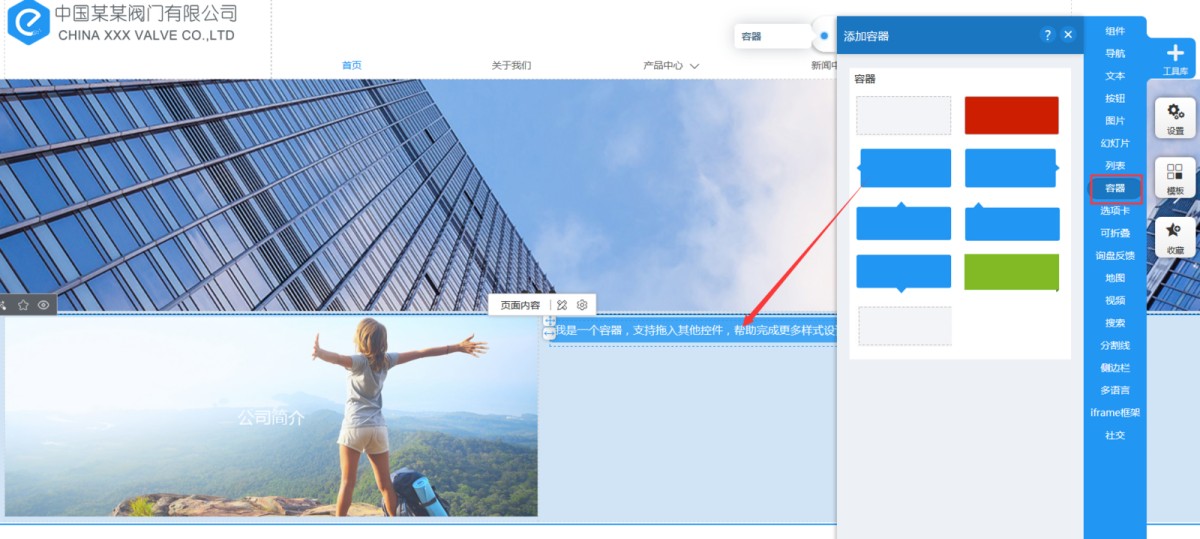This screenshot has width=1200, height=539.
Task: Choose the top dashed-outline container style
Action: pyautogui.click(x=903, y=115)
